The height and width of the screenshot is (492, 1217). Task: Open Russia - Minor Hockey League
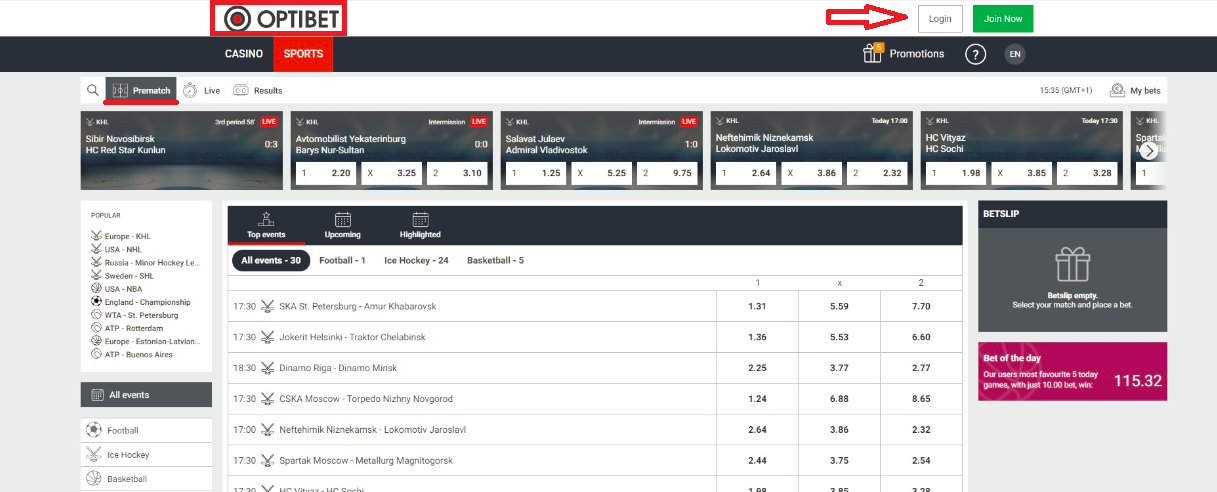[x=144, y=262]
